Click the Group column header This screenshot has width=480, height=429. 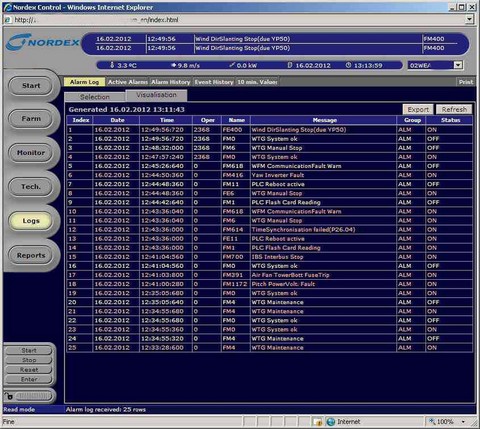[412, 120]
